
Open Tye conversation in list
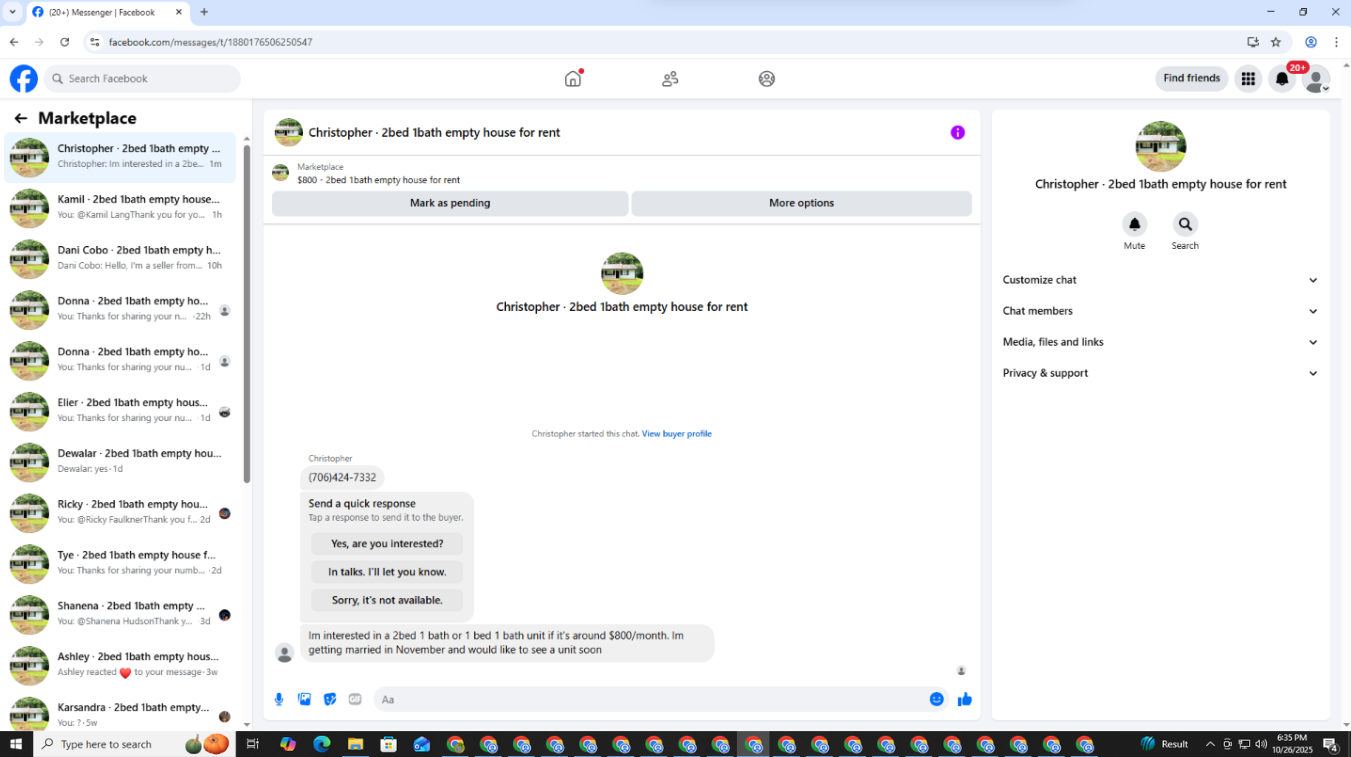[121, 564]
